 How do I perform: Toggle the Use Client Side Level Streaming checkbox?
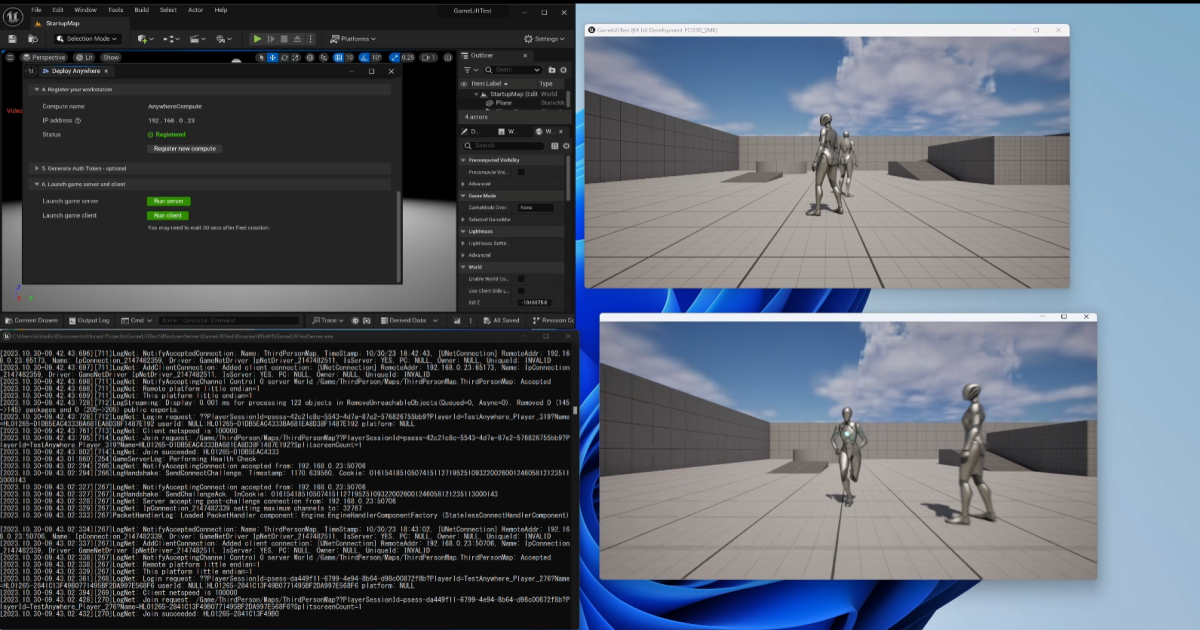[521, 290]
